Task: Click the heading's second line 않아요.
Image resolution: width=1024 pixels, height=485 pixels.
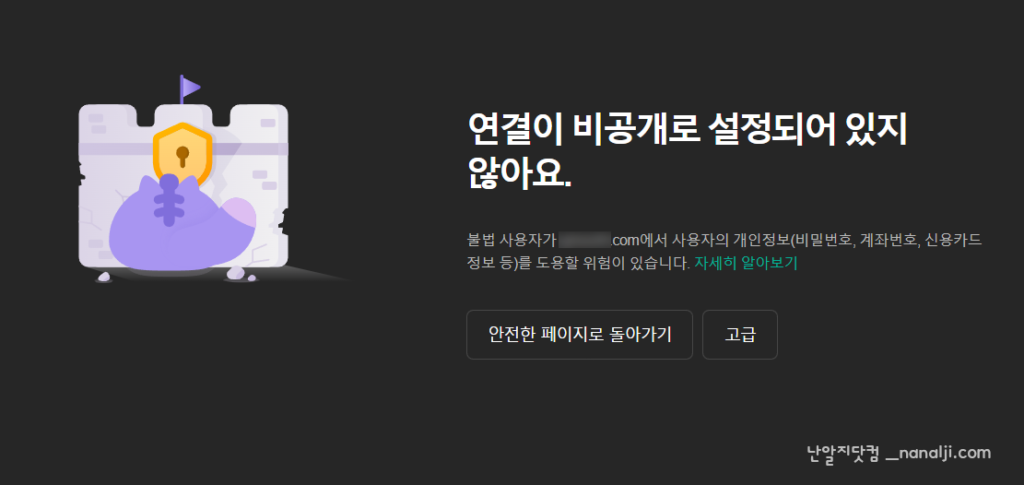Action: pos(519,175)
